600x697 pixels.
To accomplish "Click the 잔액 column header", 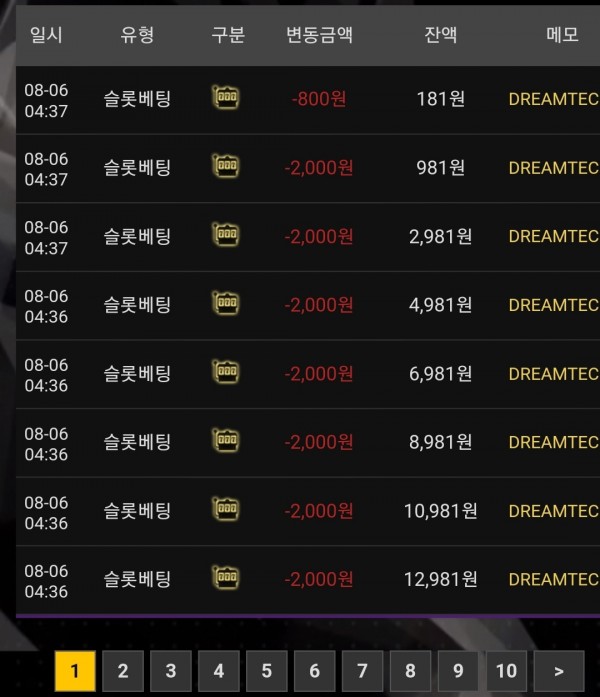I will (440, 35).
